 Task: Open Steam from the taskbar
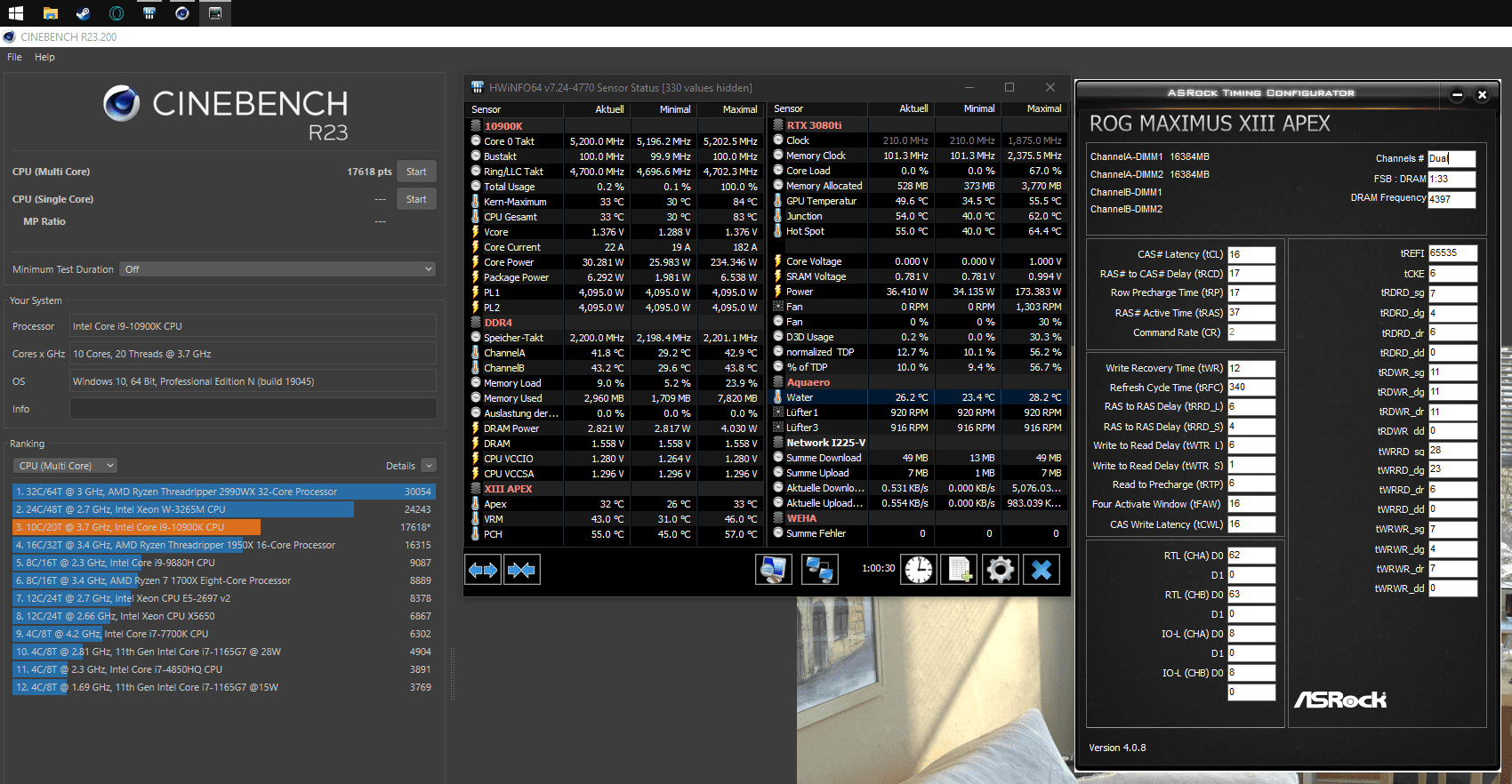click(x=84, y=13)
